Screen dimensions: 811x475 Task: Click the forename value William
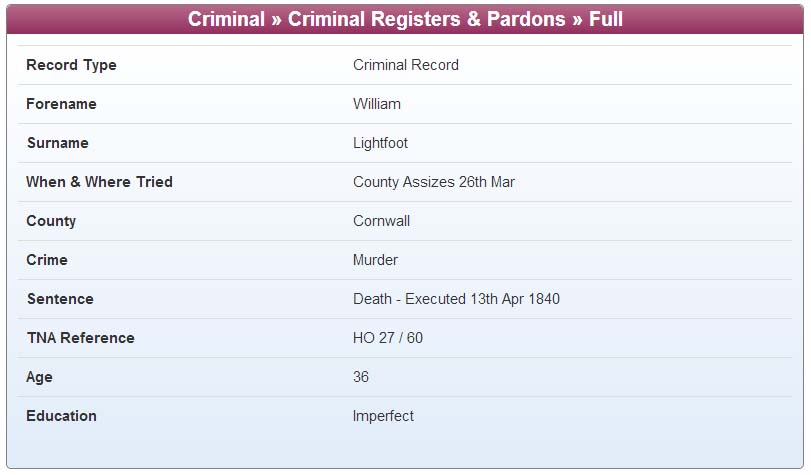pyautogui.click(x=377, y=104)
